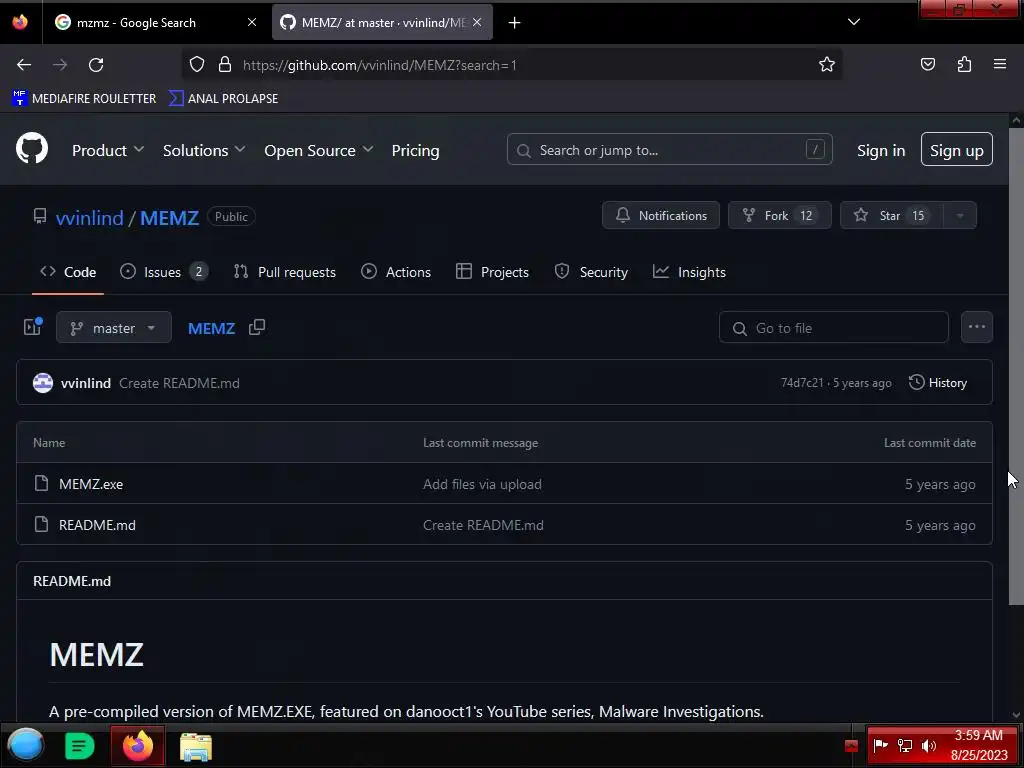Viewport: 1024px width, 768px height.
Task: Star the repository
Action: tap(891, 216)
